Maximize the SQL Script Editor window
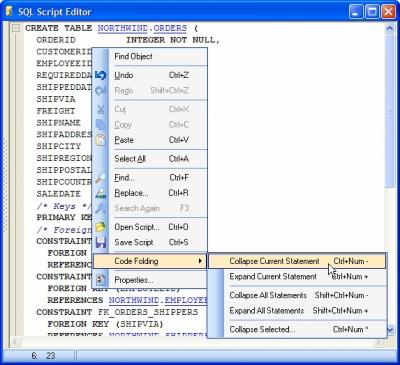Image resolution: width=400 pixels, height=365 pixels. coord(372,12)
